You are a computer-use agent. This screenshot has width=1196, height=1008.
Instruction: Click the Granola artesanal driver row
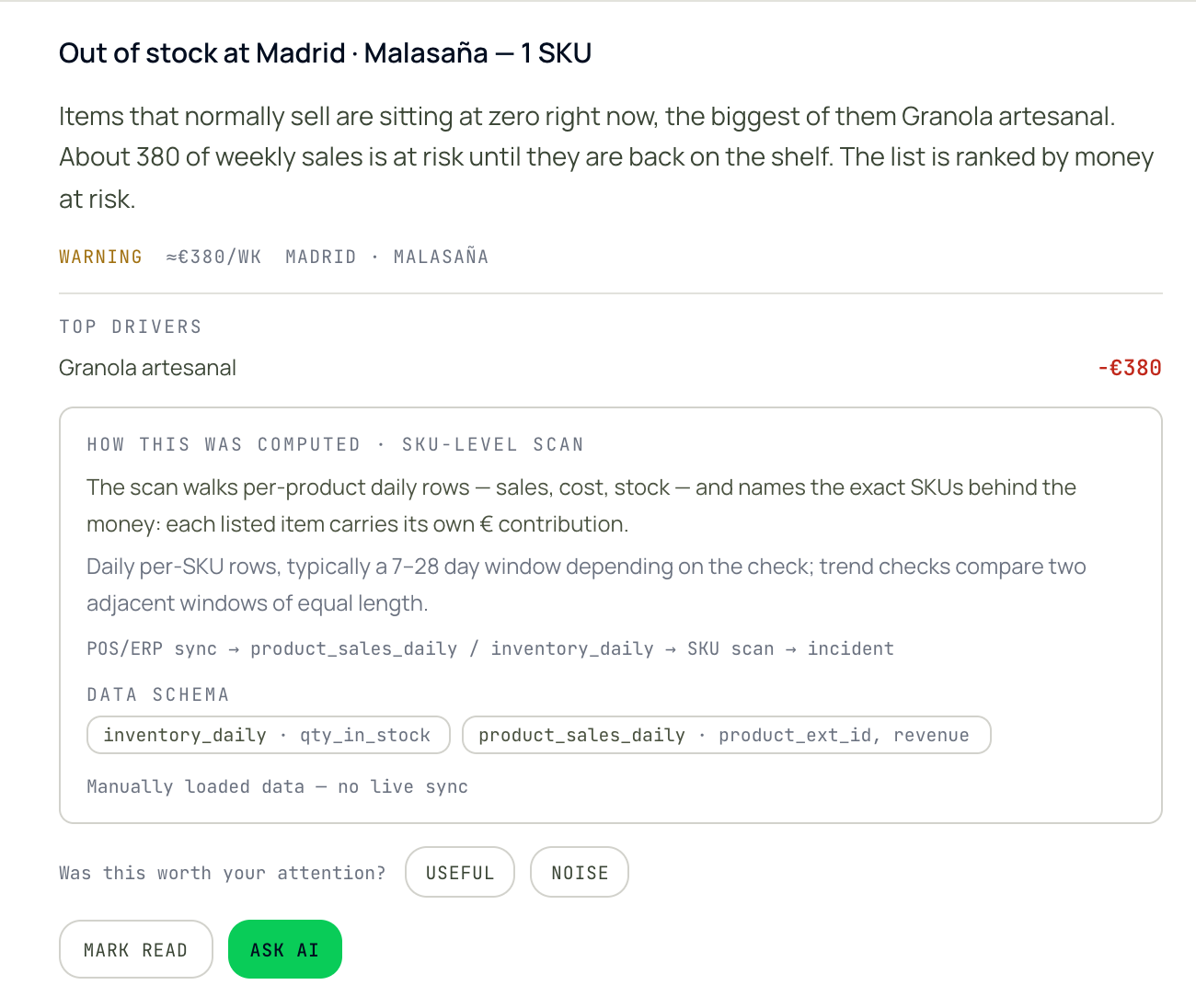[x=610, y=368]
